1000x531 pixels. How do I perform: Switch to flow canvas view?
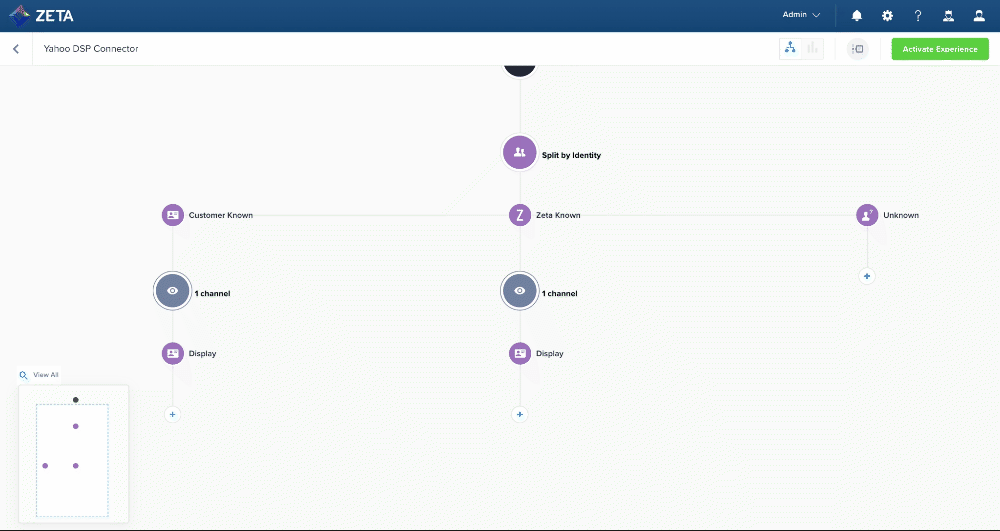pyautogui.click(x=790, y=48)
